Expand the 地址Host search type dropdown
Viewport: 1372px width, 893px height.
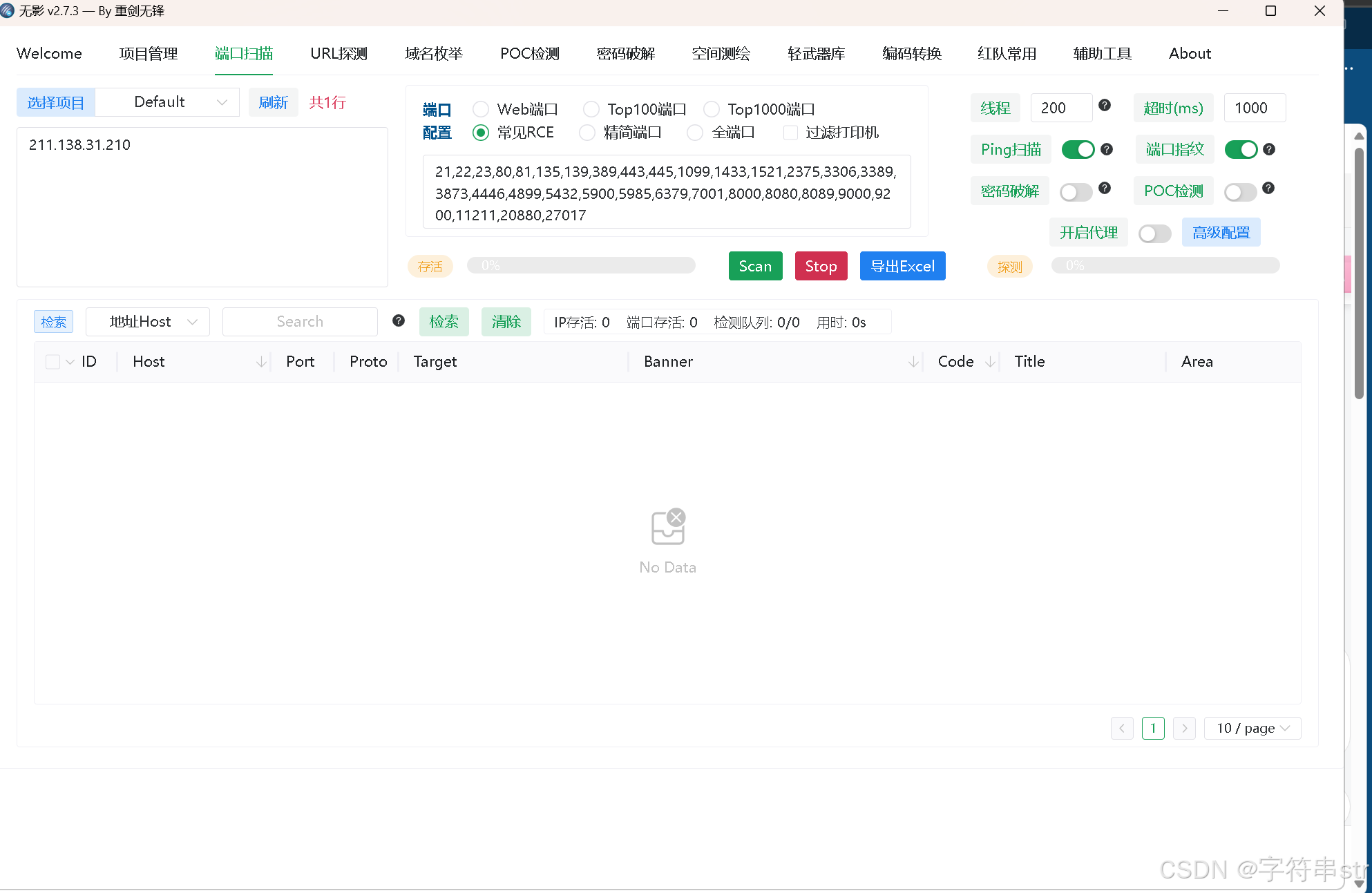click(x=148, y=322)
